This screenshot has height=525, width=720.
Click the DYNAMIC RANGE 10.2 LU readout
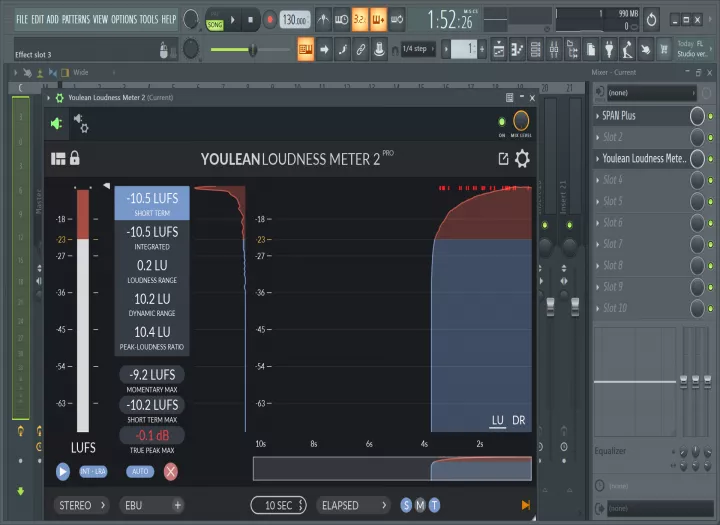(152, 304)
